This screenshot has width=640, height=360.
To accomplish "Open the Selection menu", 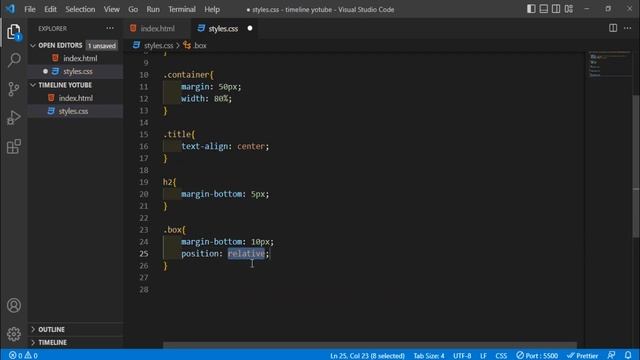I will 80,9.
